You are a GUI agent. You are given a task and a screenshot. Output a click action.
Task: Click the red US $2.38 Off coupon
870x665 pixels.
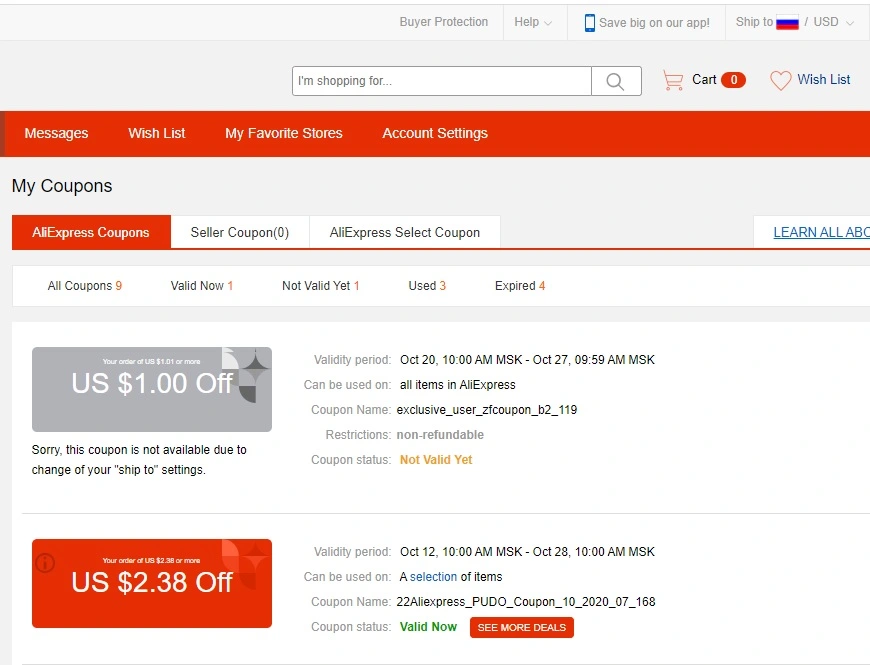pos(152,583)
